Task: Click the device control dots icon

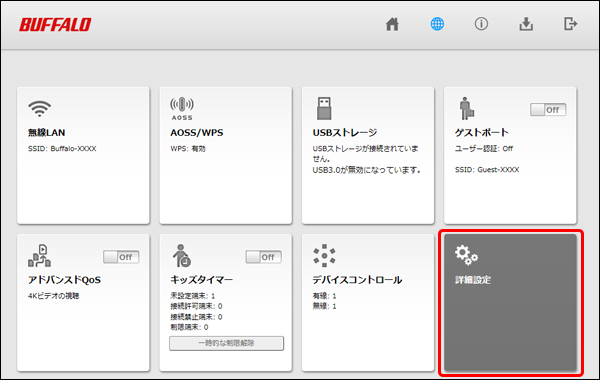Action: [x=324, y=256]
